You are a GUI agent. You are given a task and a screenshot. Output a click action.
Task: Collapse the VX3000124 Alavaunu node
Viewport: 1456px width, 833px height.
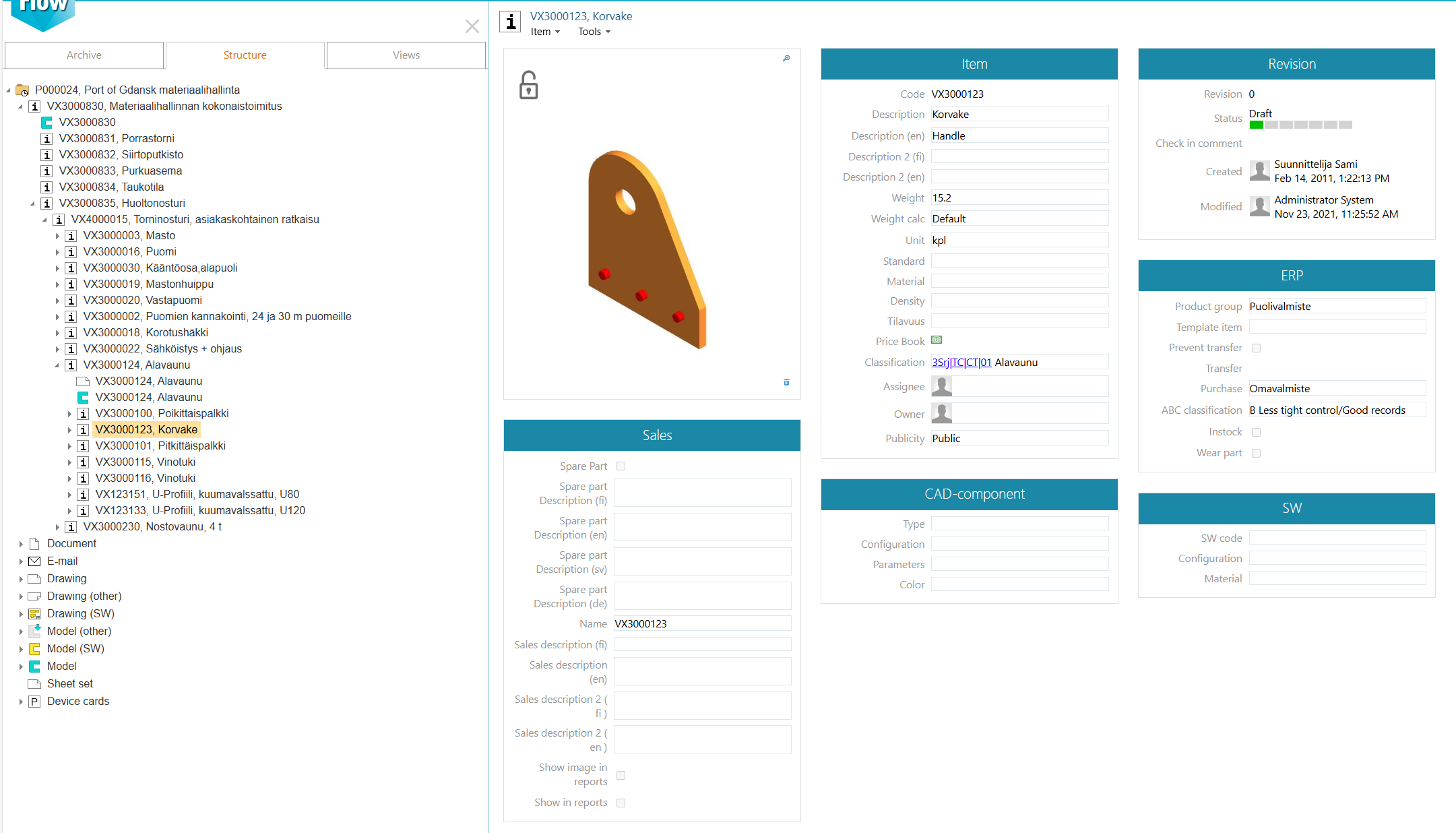pyautogui.click(x=57, y=365)
